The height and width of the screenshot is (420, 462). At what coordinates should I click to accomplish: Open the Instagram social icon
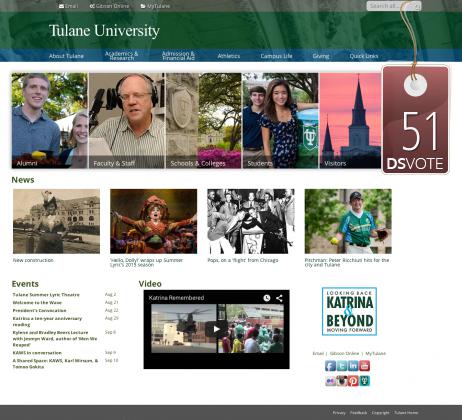(x=342, y=381)
